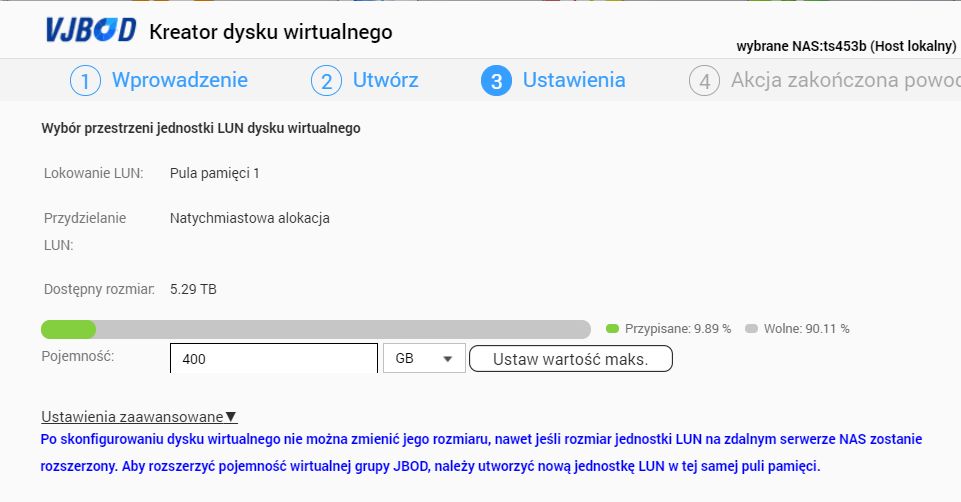Open the GB unit dropdown

pos(424,358)
